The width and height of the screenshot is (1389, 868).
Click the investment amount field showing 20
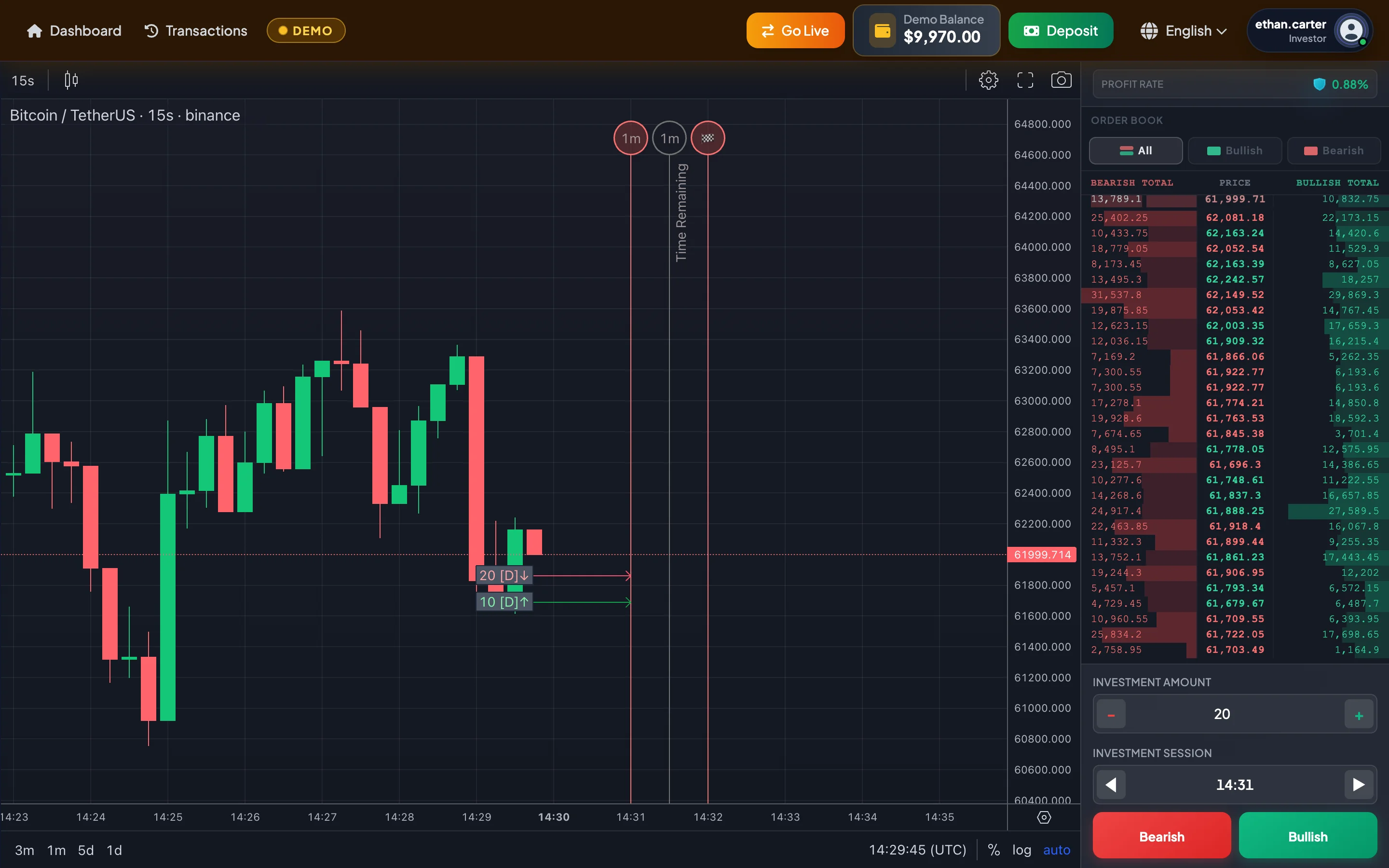point(1235,714)
